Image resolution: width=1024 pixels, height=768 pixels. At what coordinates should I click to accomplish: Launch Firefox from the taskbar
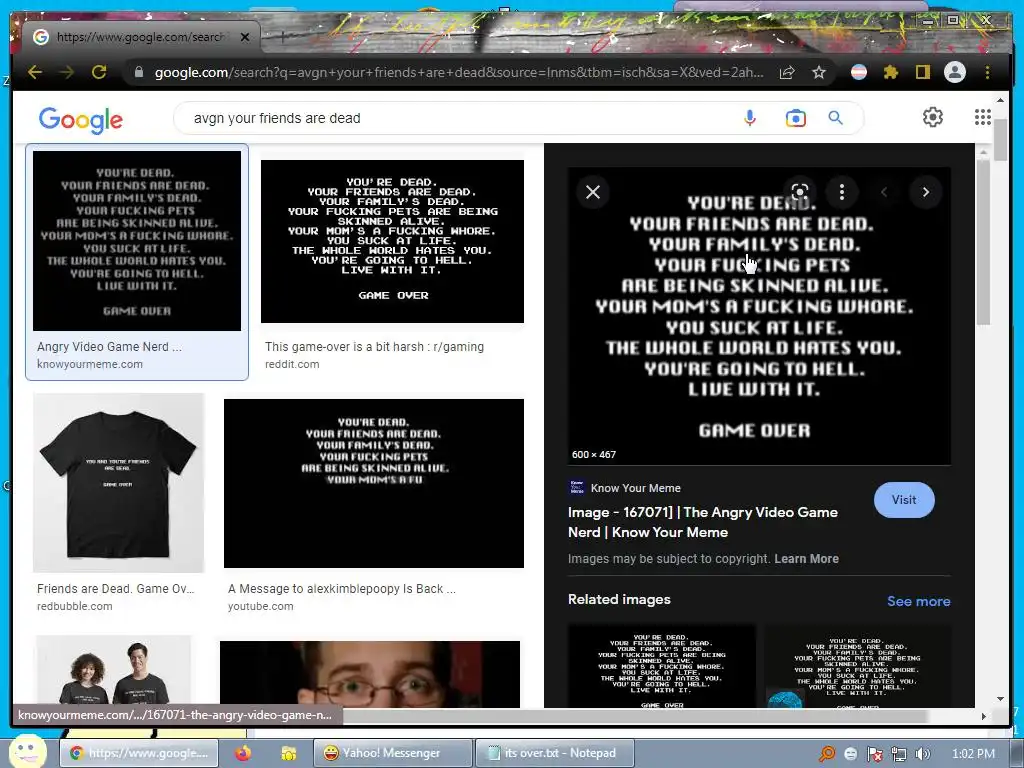[243, 754]
